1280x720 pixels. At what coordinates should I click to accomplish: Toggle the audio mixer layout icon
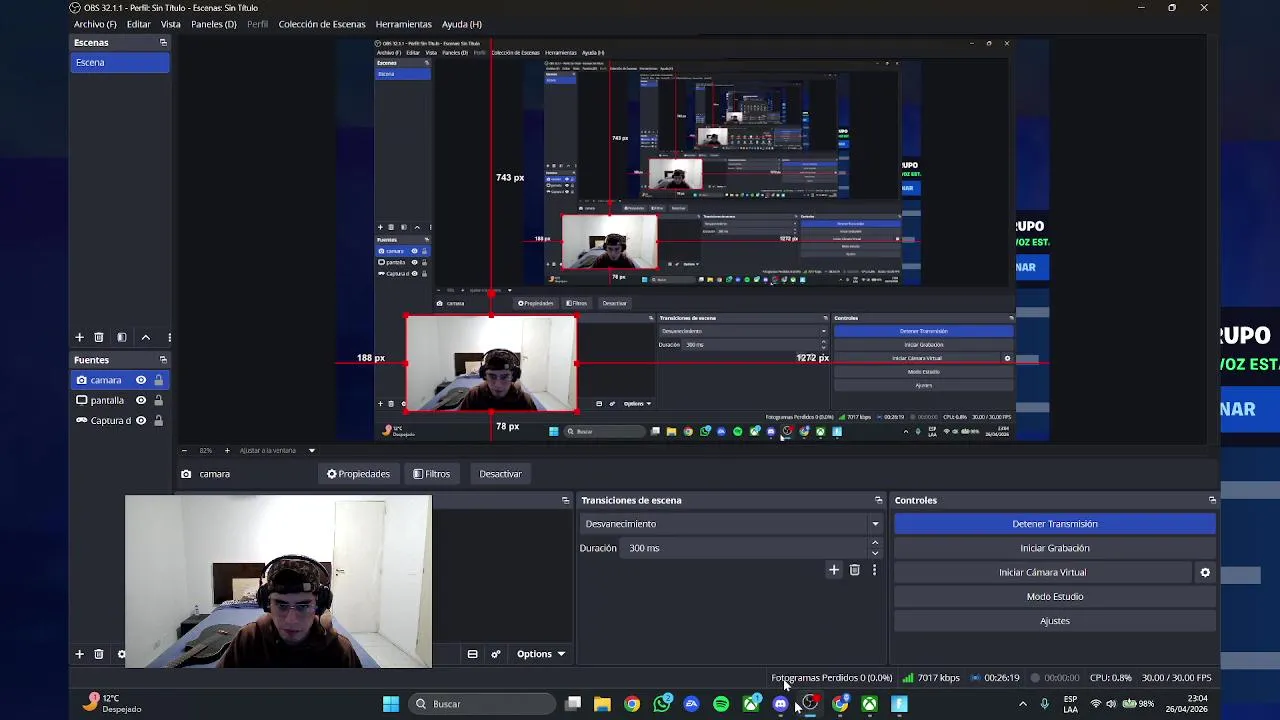coord(472,654)
